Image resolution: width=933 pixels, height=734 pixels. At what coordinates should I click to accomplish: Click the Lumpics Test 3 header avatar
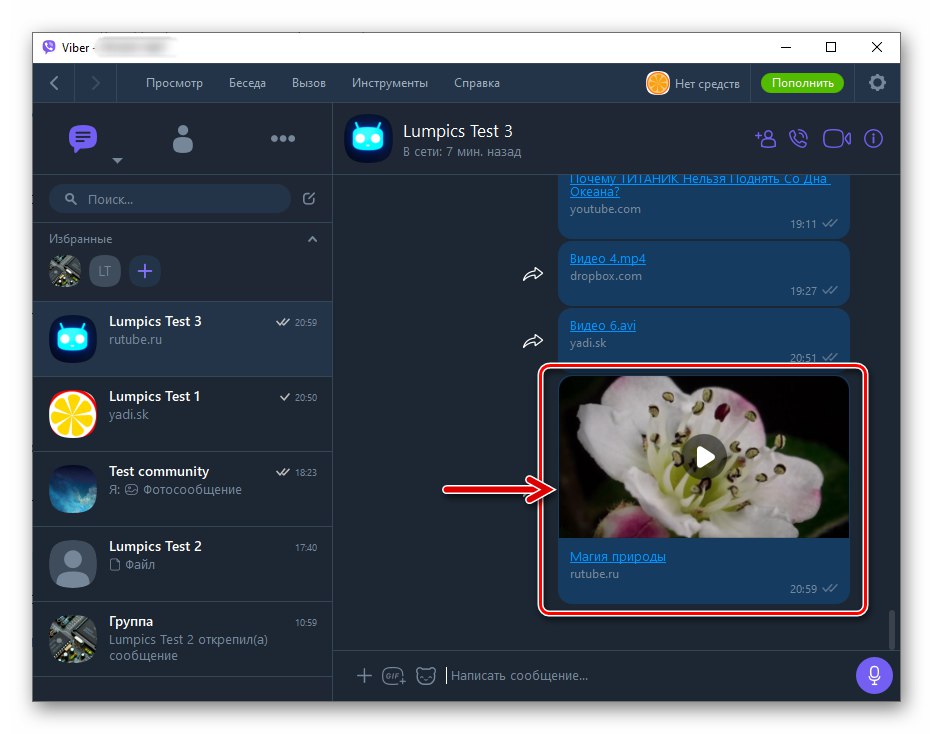point(368,139)
